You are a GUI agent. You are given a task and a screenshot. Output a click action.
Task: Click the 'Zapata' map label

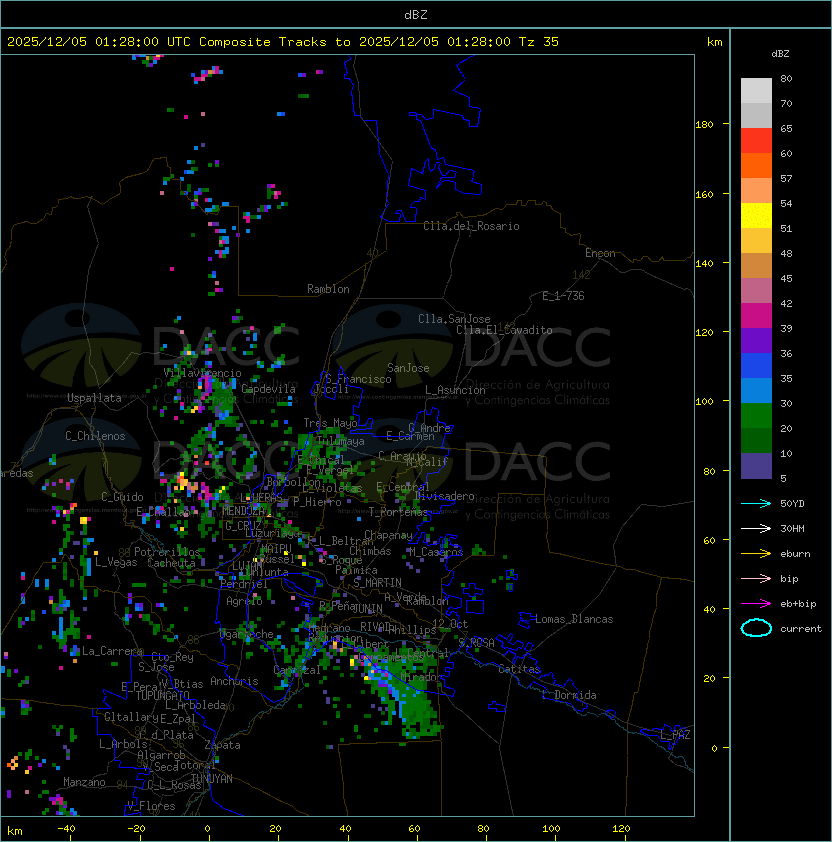point(222,745)
